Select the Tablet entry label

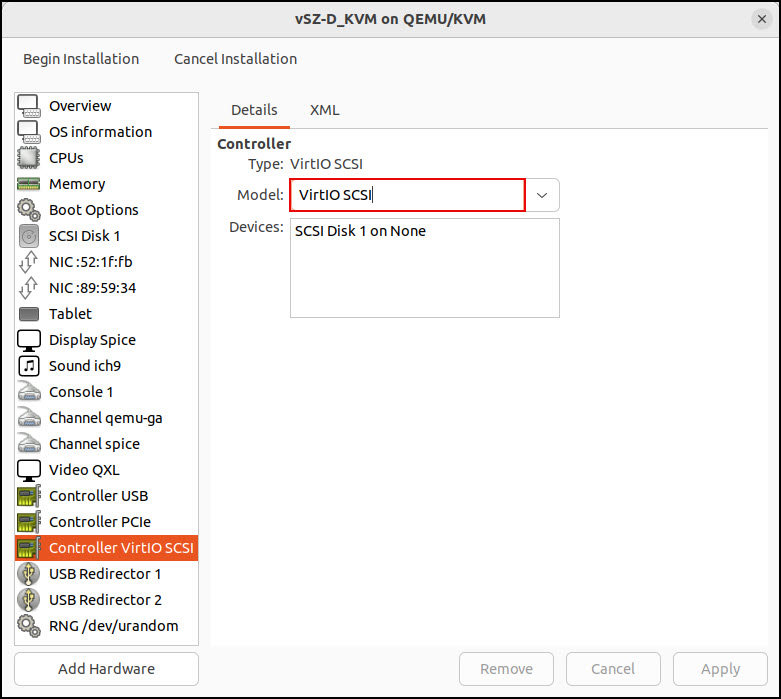coord(70,314)
